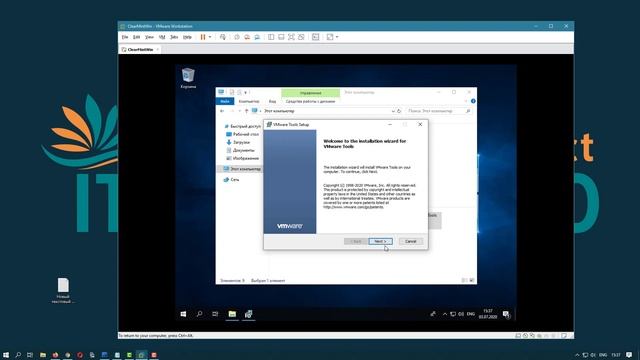Open the stretch guest dropdown arrow
Screen dimensions: 640x360
(x=337, y=37)
